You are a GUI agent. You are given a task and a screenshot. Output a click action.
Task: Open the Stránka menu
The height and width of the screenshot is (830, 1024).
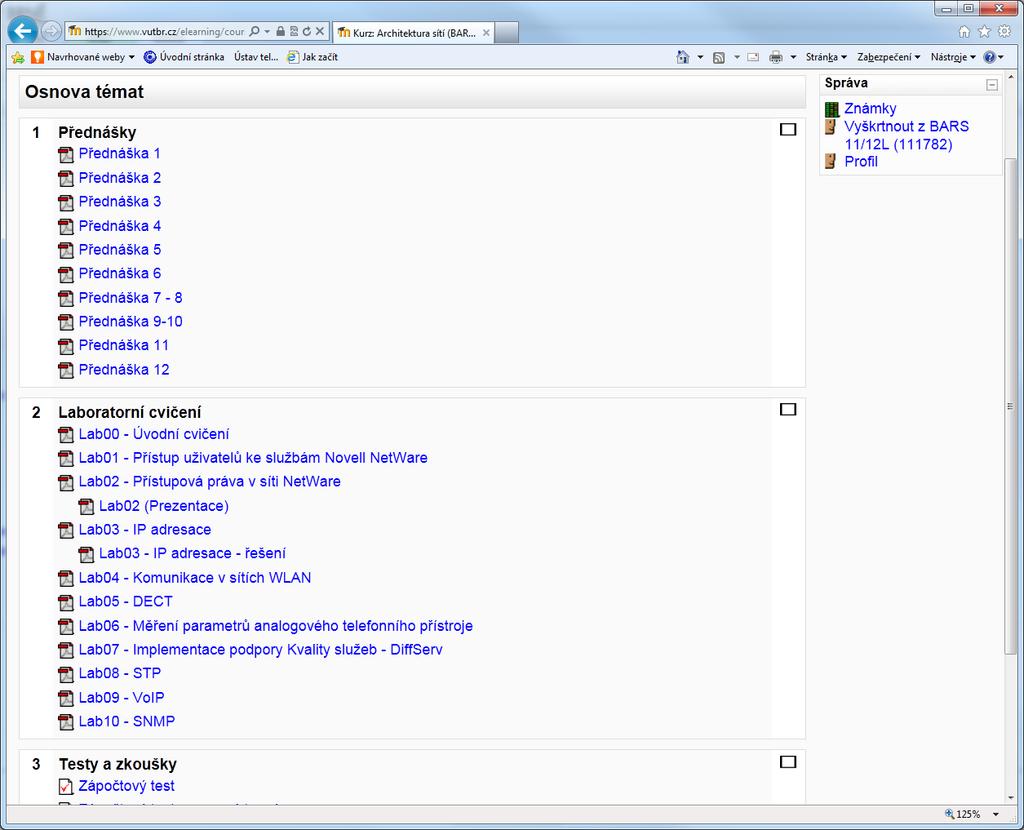[826, 57]
